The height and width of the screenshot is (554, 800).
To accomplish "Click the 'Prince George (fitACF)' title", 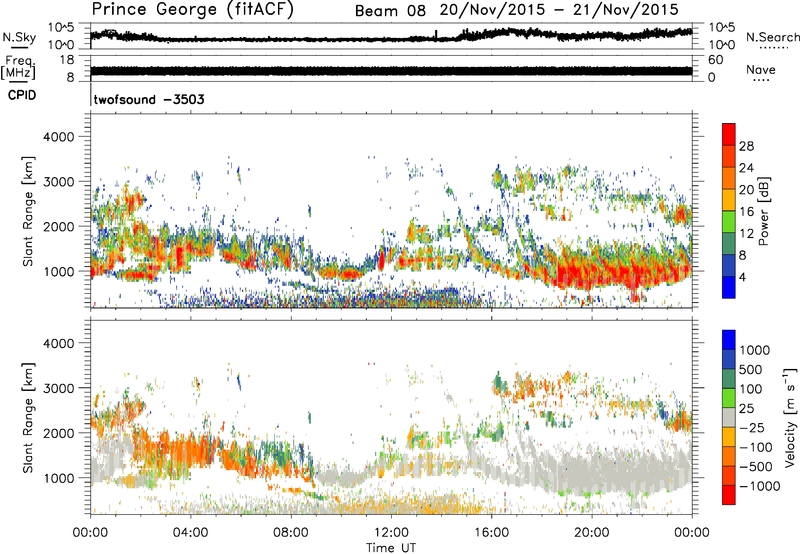I will tap(193, 9).
